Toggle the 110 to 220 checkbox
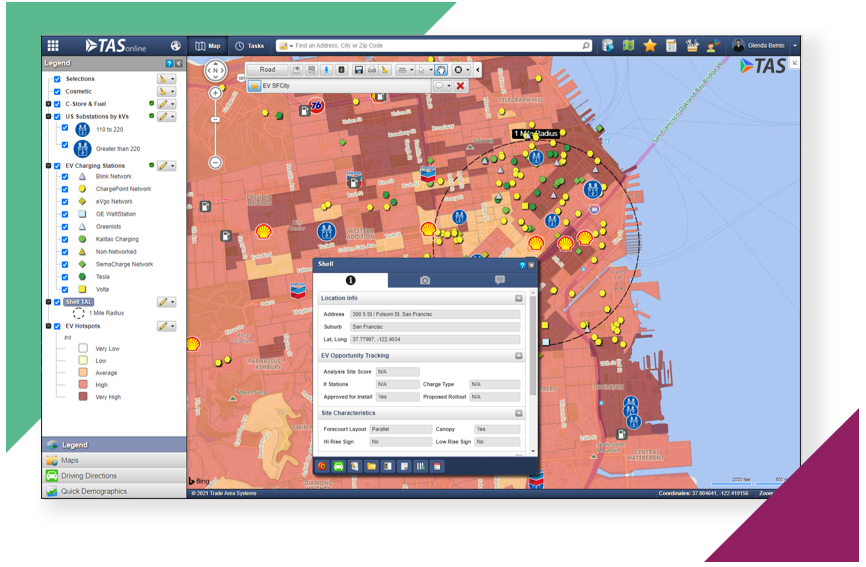Image resolution: width=866 pixels, height=567 pixels. (x=65, y=128)
